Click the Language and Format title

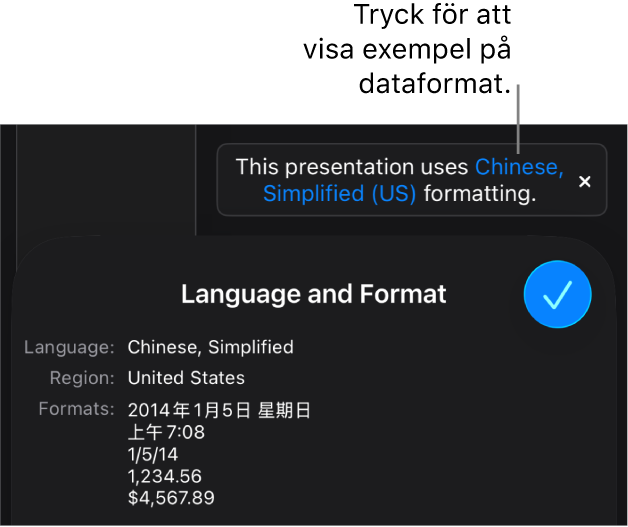[x=314, y=294]
